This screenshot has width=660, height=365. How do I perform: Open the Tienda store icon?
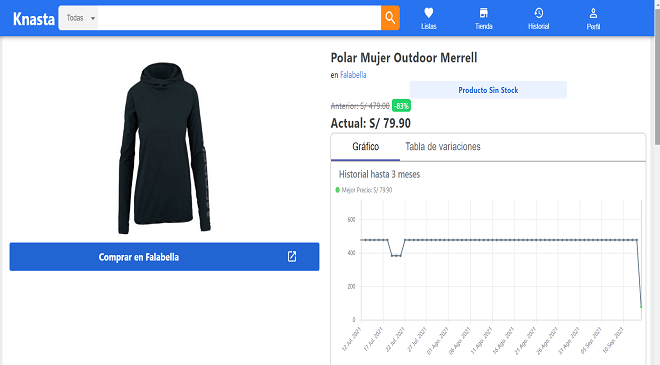click(x=484, y=13)
